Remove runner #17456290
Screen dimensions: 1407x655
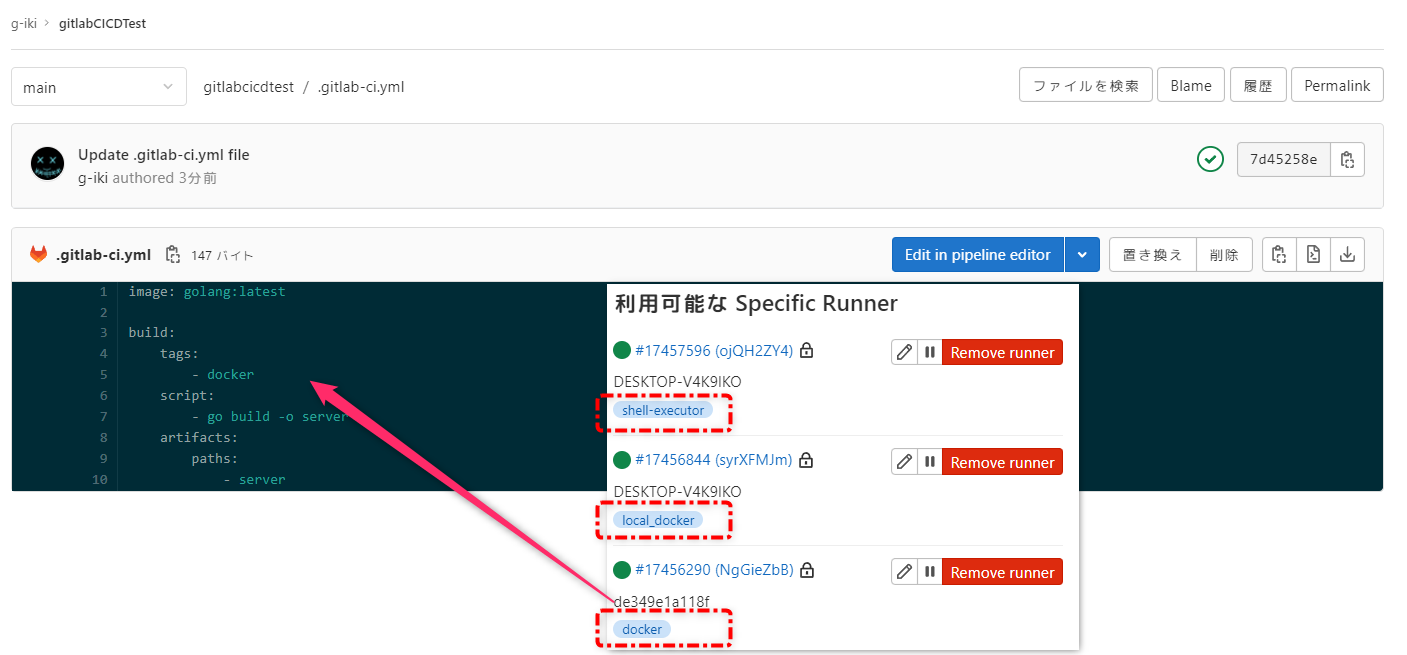coord(1002,572)
